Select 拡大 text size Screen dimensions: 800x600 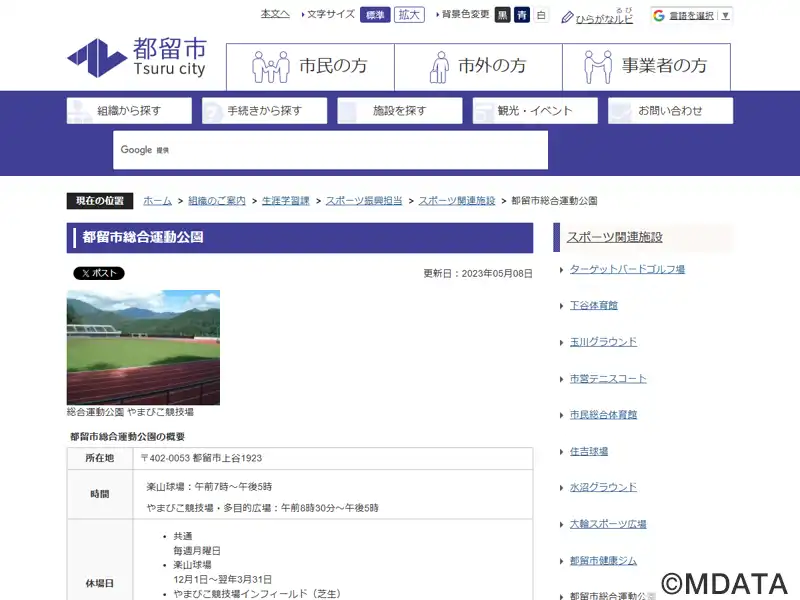point(409,15)
